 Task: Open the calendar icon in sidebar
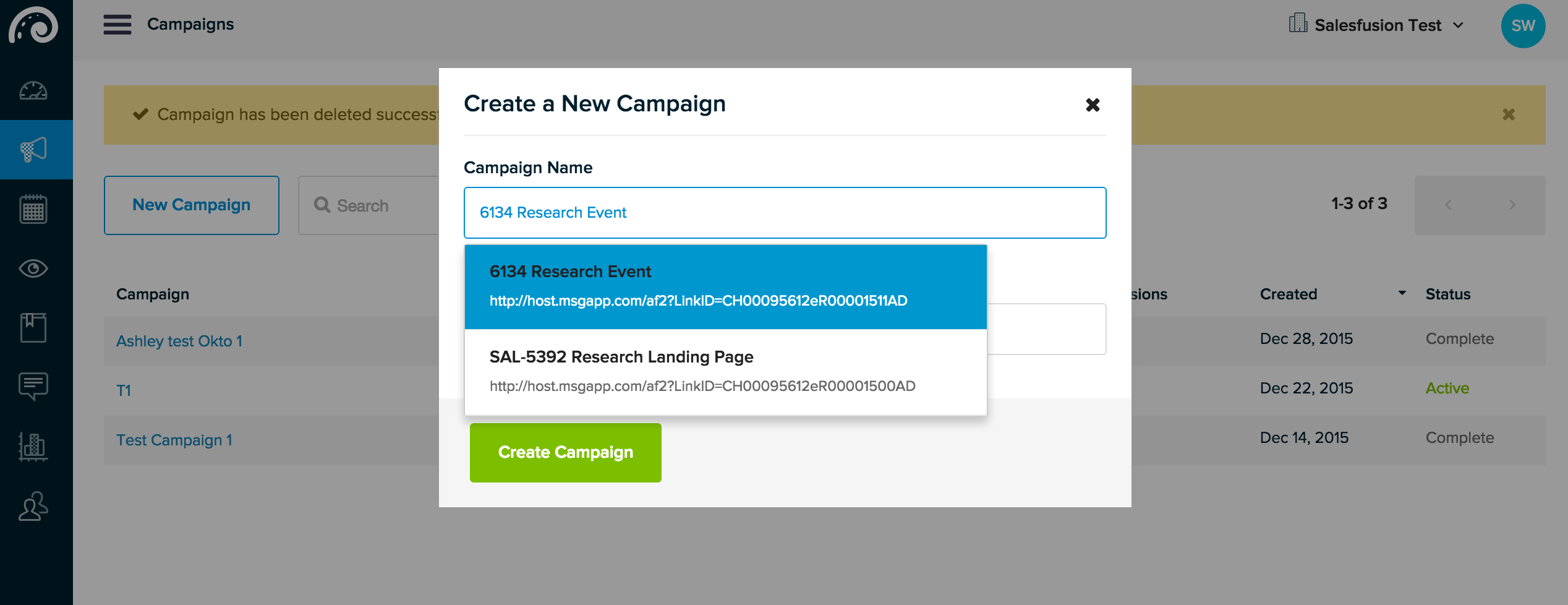[33, 209]
